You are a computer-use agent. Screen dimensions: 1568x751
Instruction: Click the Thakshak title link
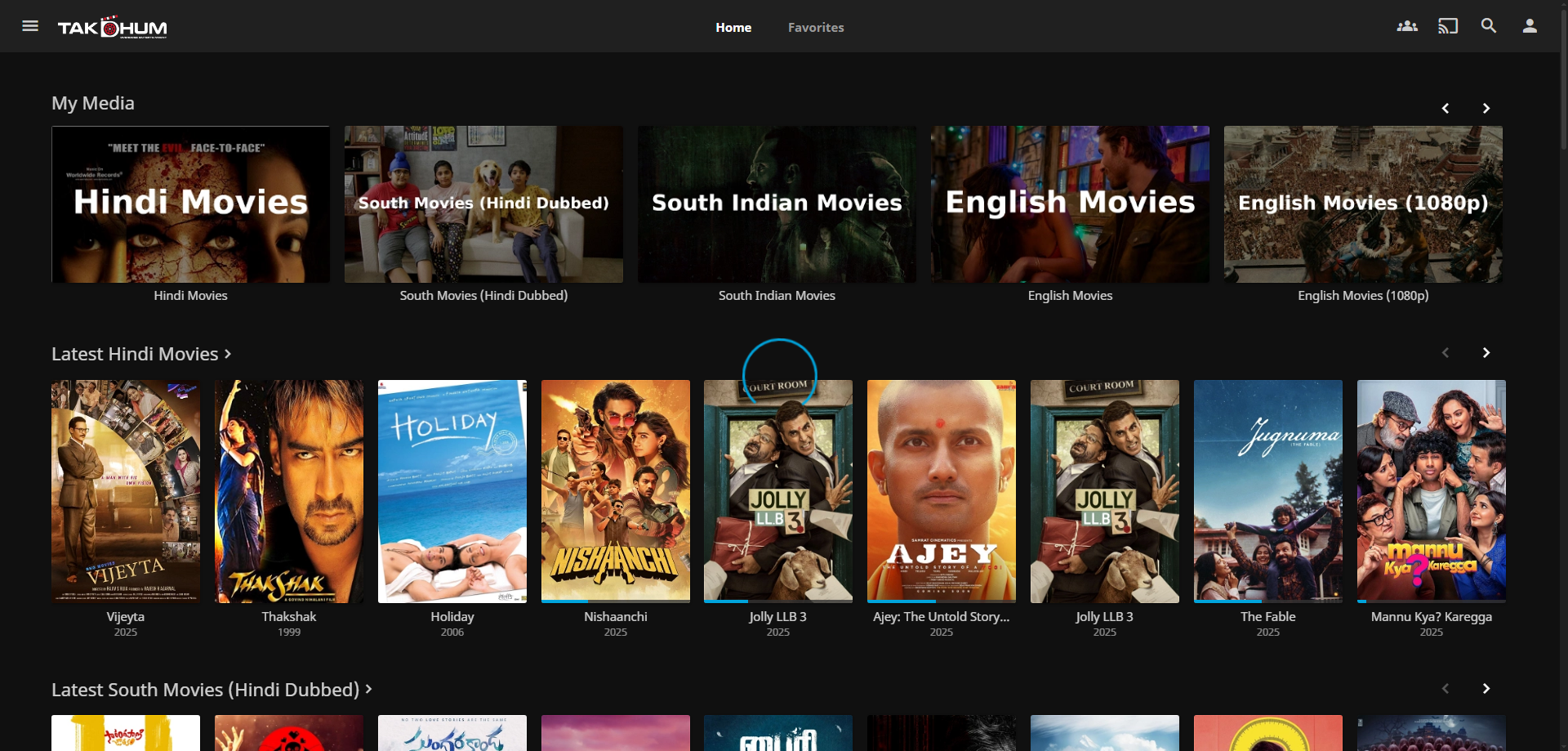point(288,617)
